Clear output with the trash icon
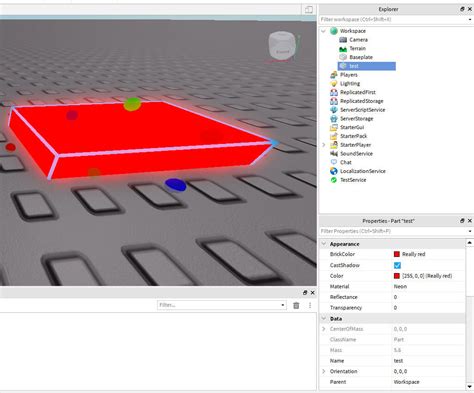Screen dimensions: 474x393 [x=296, y=305]
